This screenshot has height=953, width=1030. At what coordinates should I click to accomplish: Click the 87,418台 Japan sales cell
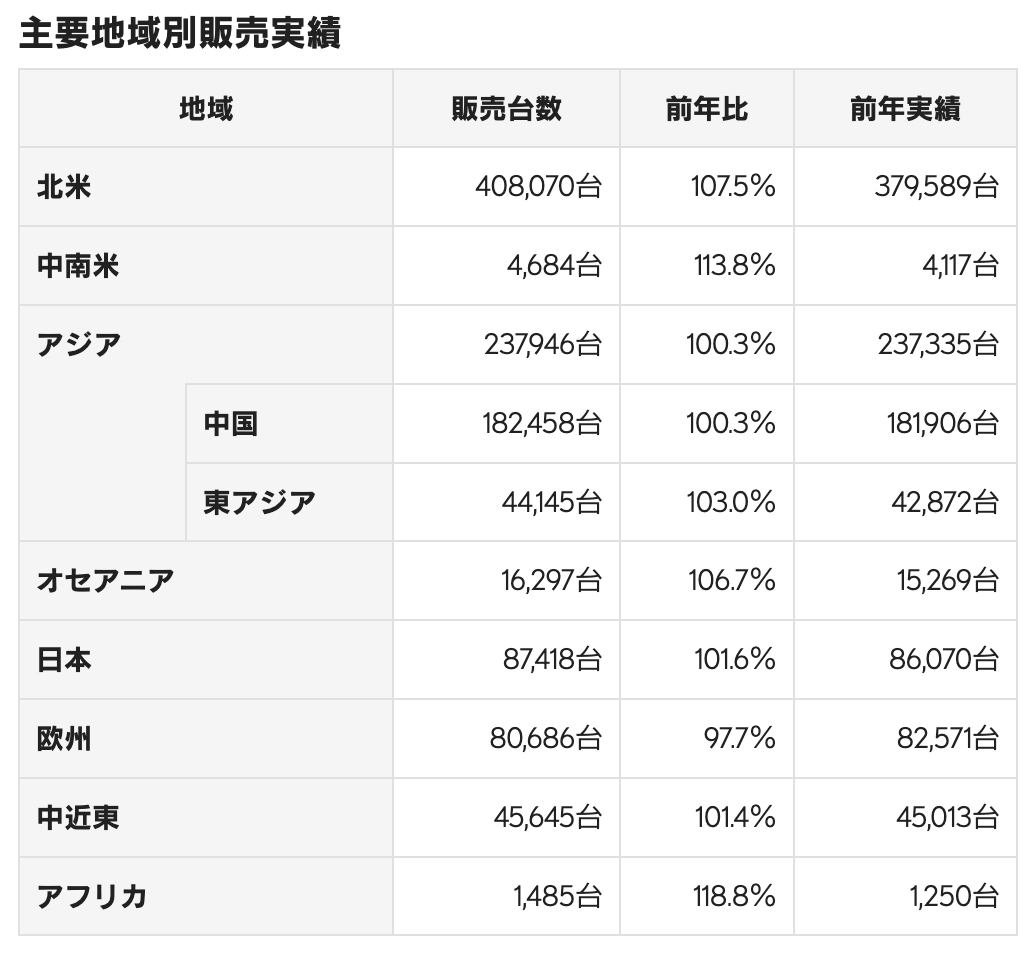[x=552, y=660]
